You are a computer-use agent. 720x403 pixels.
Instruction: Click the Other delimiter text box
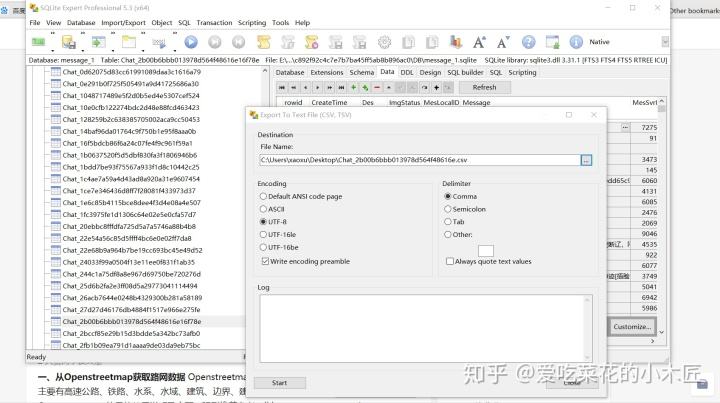486,251
